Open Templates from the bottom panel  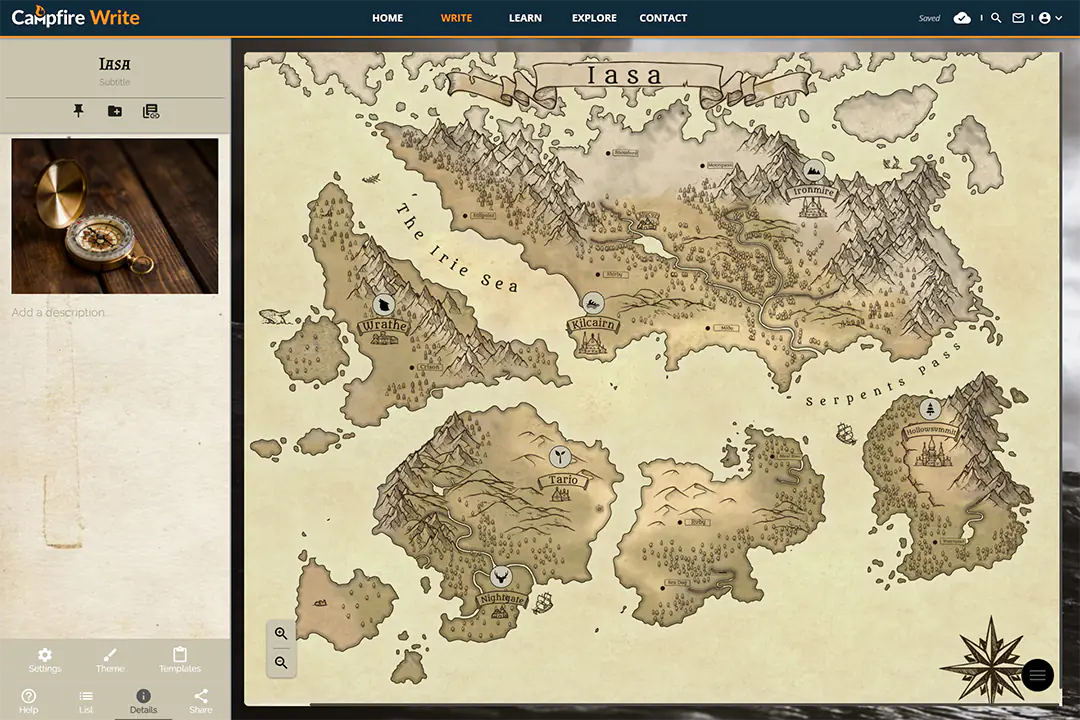click(180, 660)
